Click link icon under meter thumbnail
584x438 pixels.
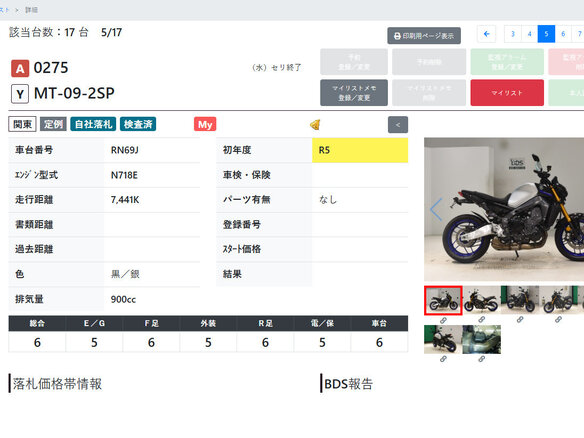[x=482, y=359]
